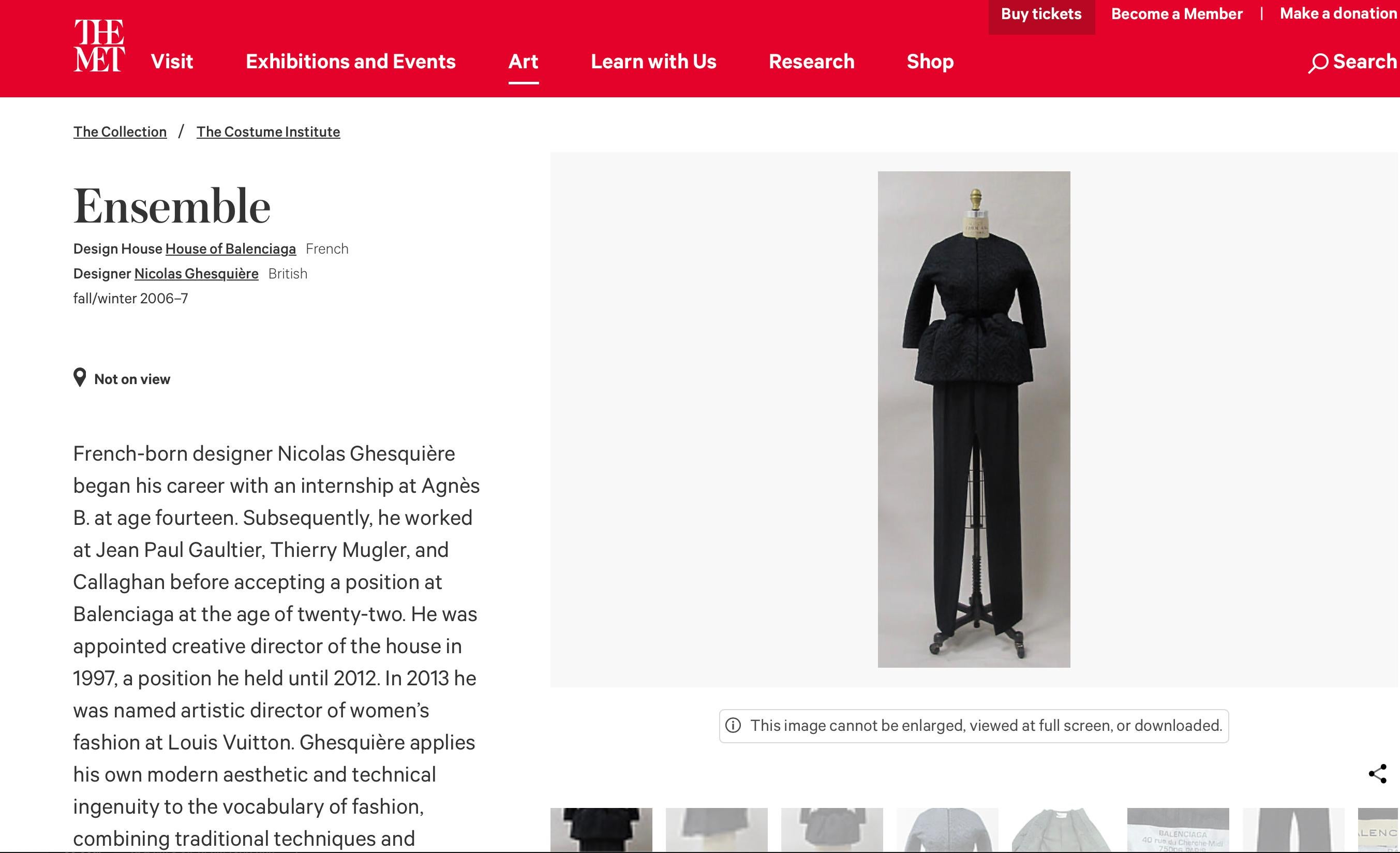Click The Met logo
The height and width of the screenshot is (853, 1400).
[x=99, y=46]
